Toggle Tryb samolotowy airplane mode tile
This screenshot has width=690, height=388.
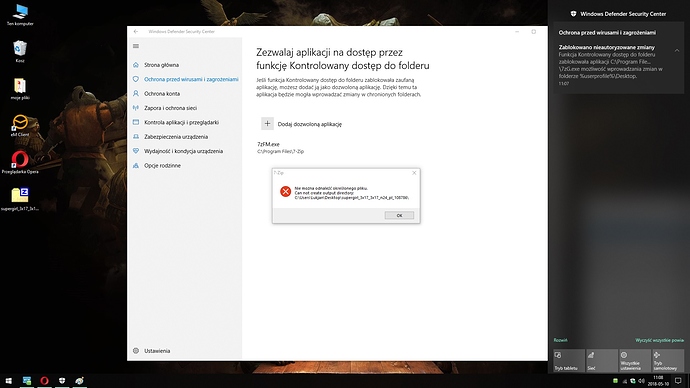(668, 361)
